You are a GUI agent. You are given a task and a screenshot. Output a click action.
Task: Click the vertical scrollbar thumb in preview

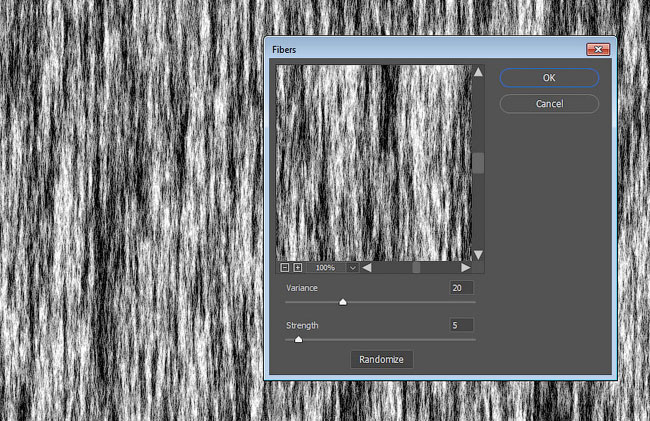tap(478, 162)
